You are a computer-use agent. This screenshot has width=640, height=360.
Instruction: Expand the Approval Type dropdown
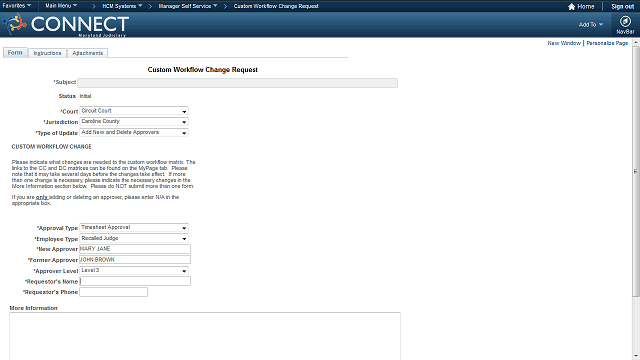coord(134,228)
